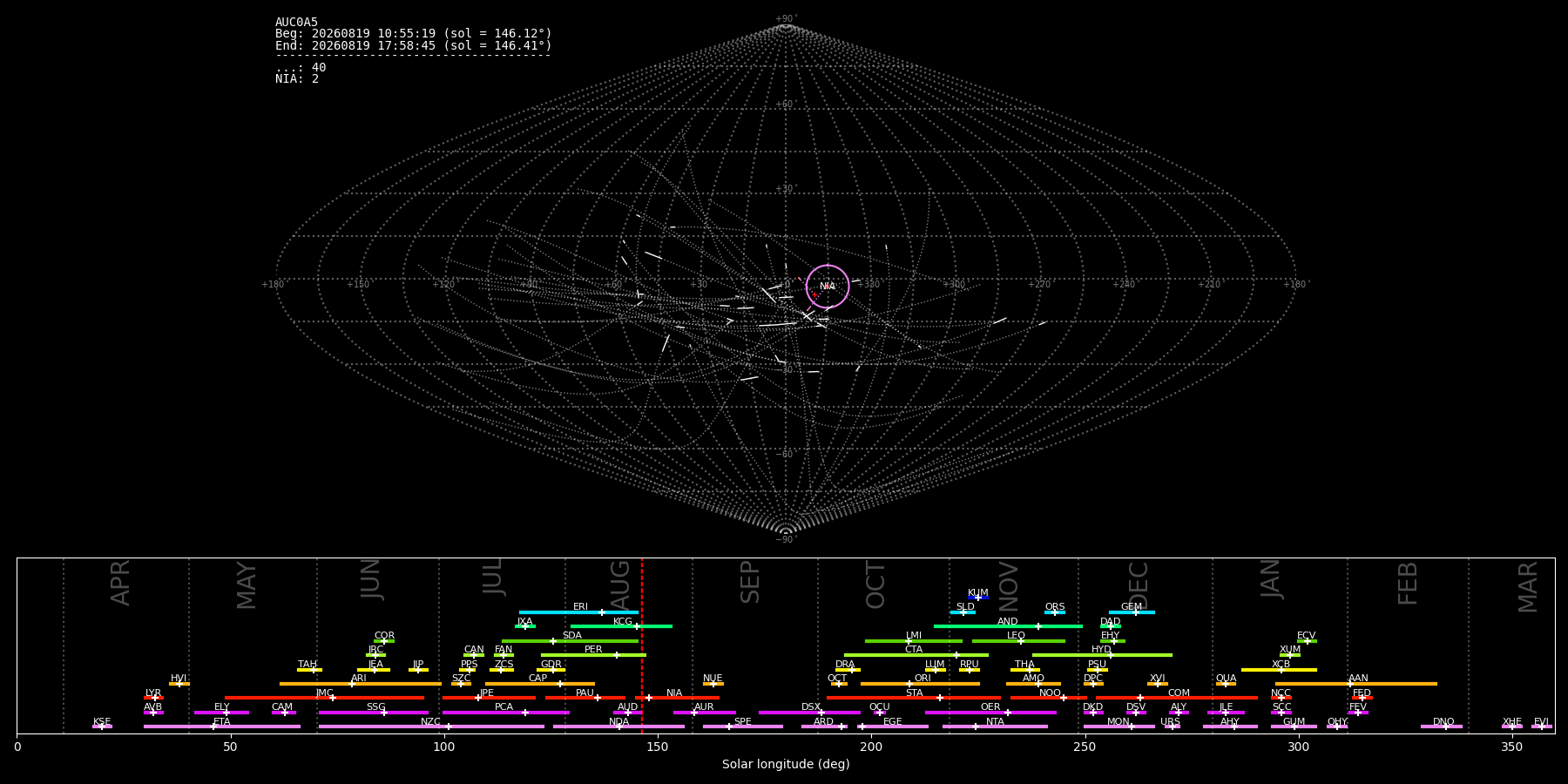Screen dimensions: 1568x784
Task: Select the COM red shower bar
Action: click(x=1177, y=698)
